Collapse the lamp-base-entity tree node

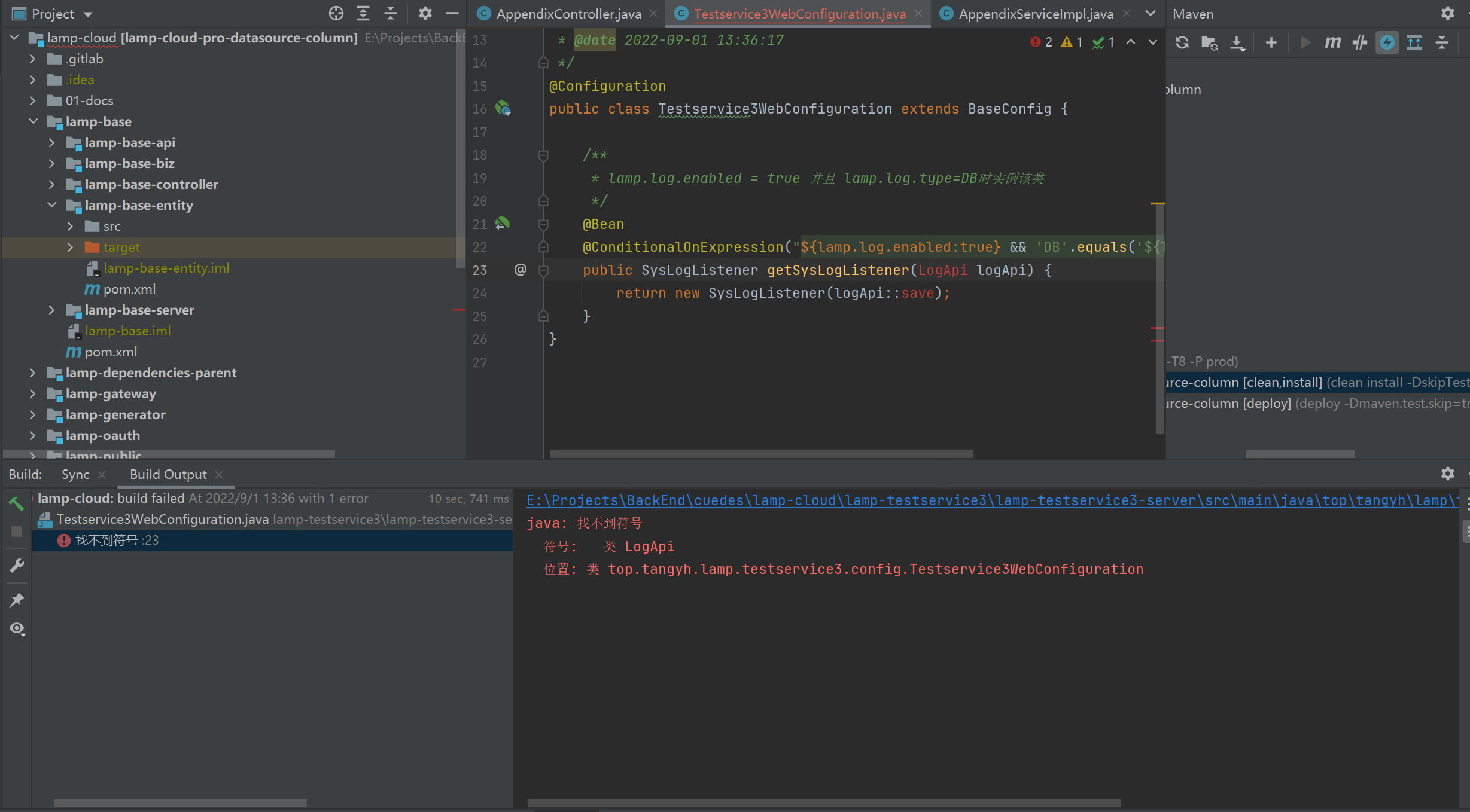[x=51, y=205]
